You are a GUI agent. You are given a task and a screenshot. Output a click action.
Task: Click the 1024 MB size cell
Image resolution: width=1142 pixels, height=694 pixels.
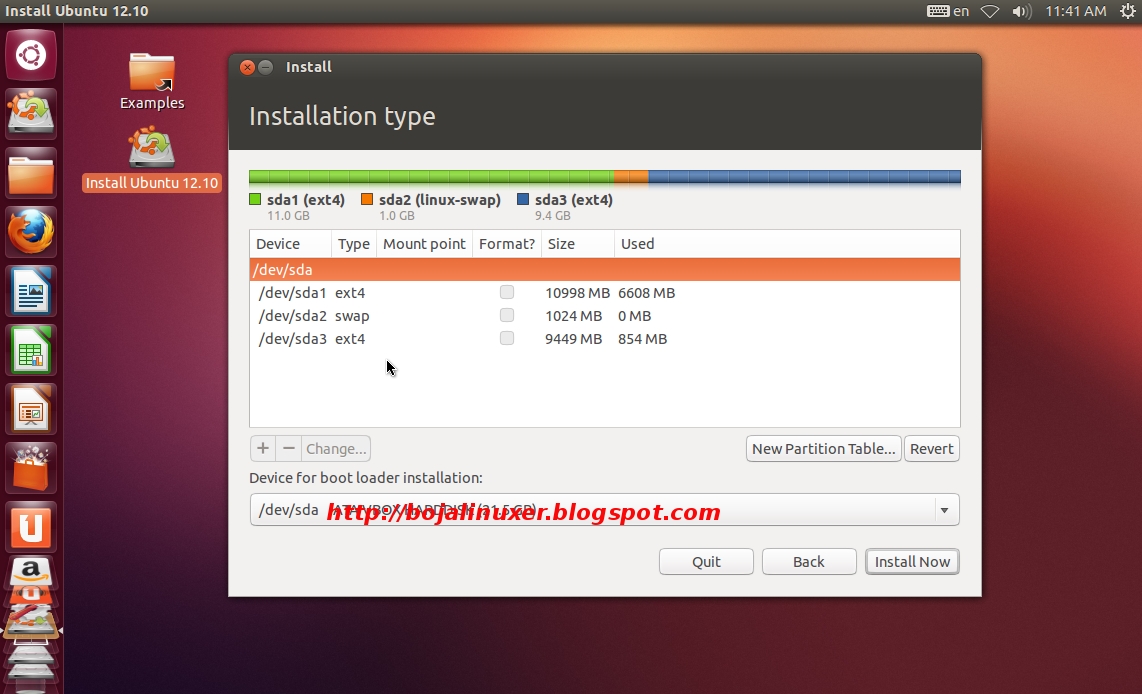click(x=573, y=316)
